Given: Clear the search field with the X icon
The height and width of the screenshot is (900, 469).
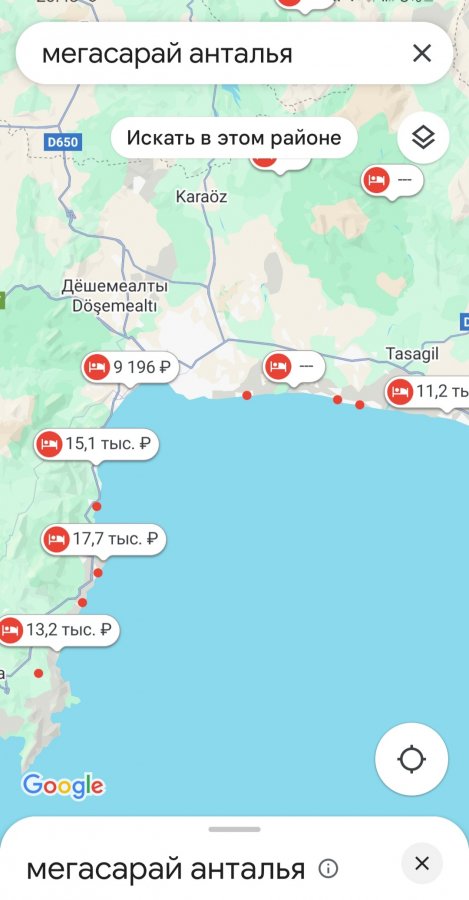Looking at the screenshot, I should pyautogui.click(x=422, y=54).
